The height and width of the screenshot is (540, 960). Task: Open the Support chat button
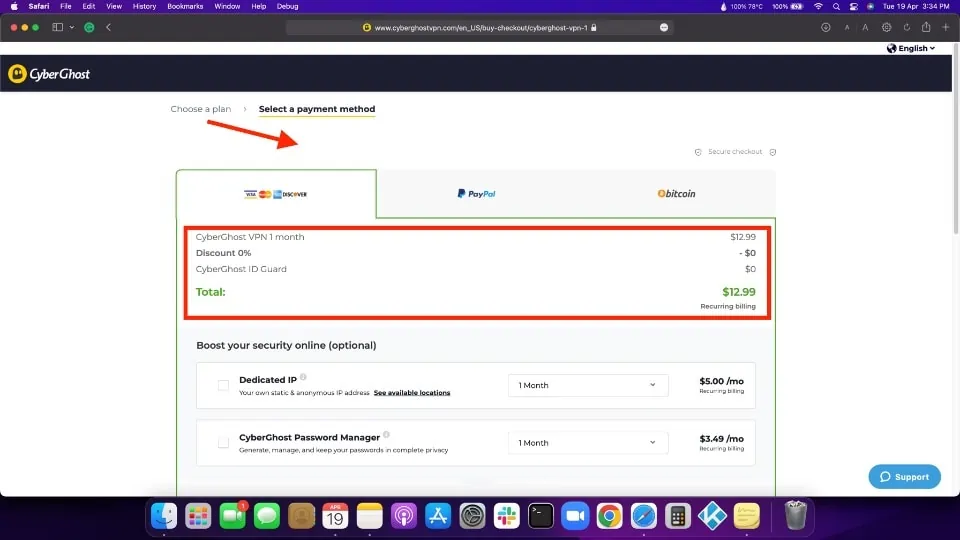click(904, 476)
